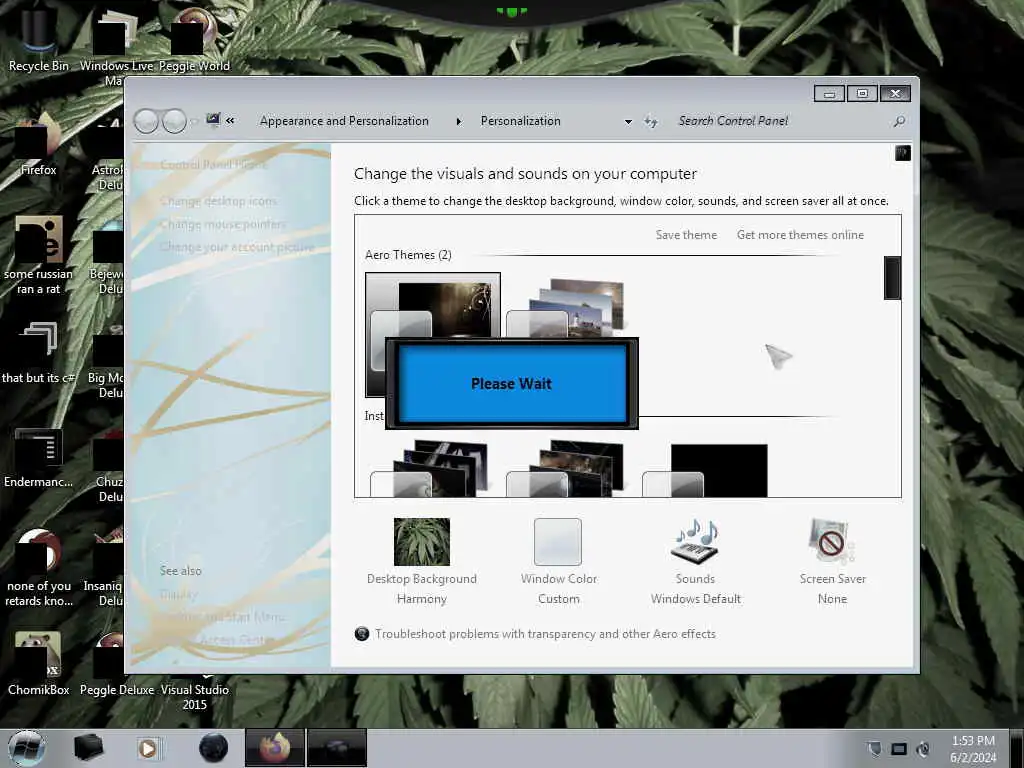Click Change mouse pointers link
The height and width of the screenshot is (768, 1024).
pyautogui.click(x=222, y=225)
